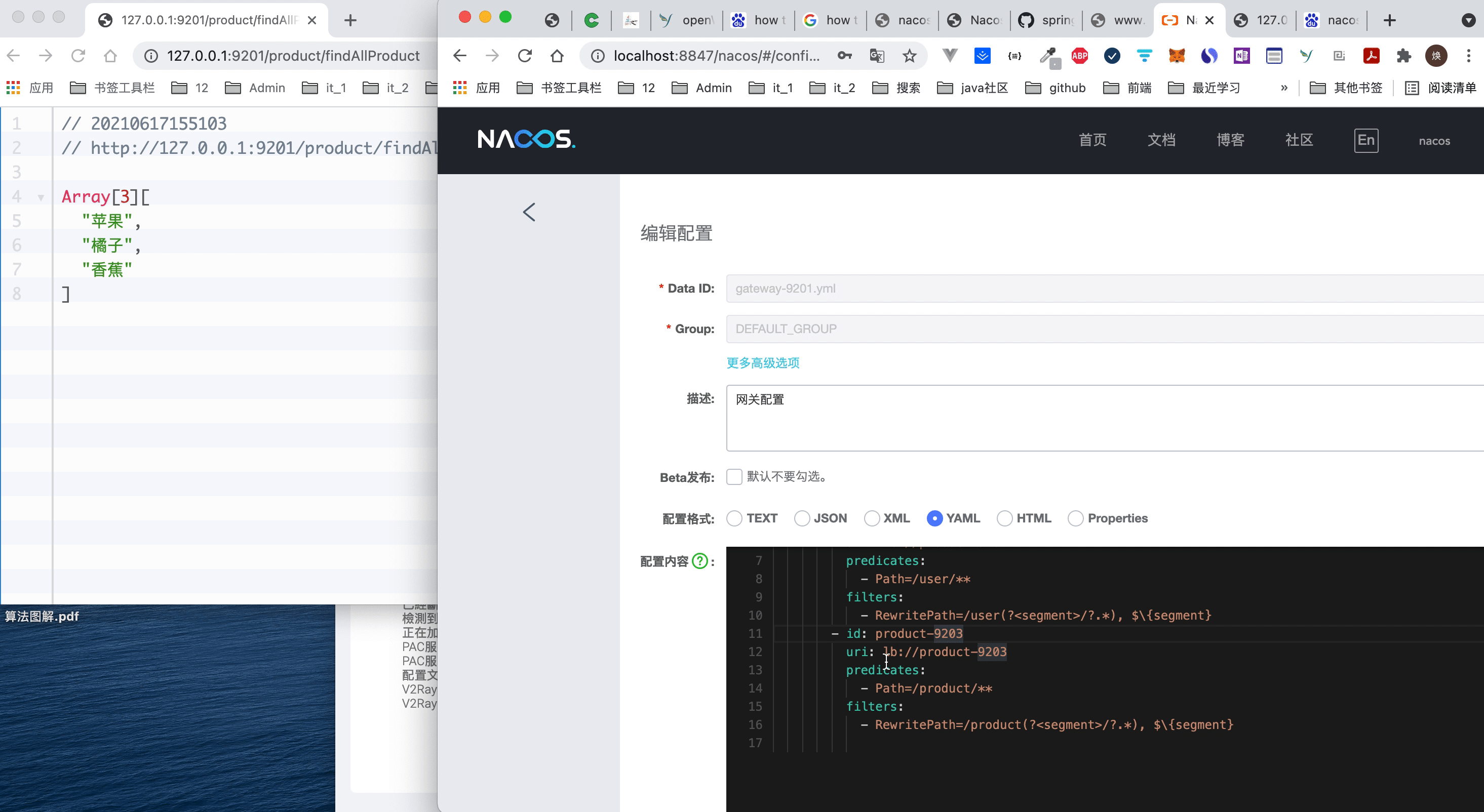This screenshot has height=812, width=1484.
Task: Bookmark page with the star icon
Action: (909, 56)
